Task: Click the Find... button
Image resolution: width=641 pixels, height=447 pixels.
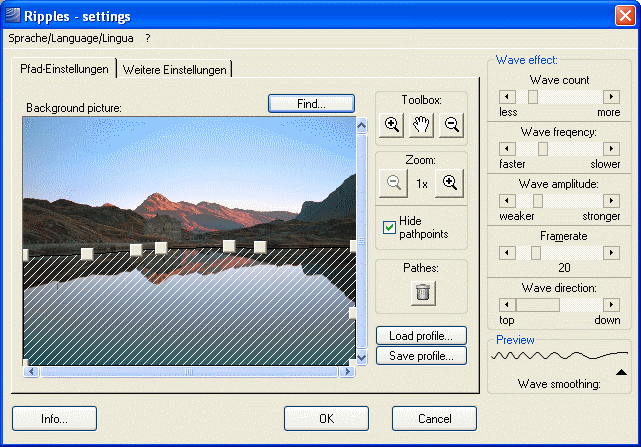Action: point(311,104)
